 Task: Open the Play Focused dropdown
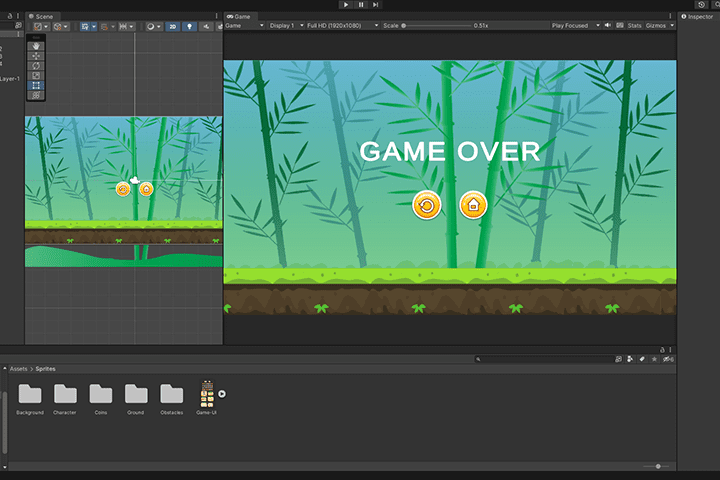pyautogui.click(x=576, y=26)
